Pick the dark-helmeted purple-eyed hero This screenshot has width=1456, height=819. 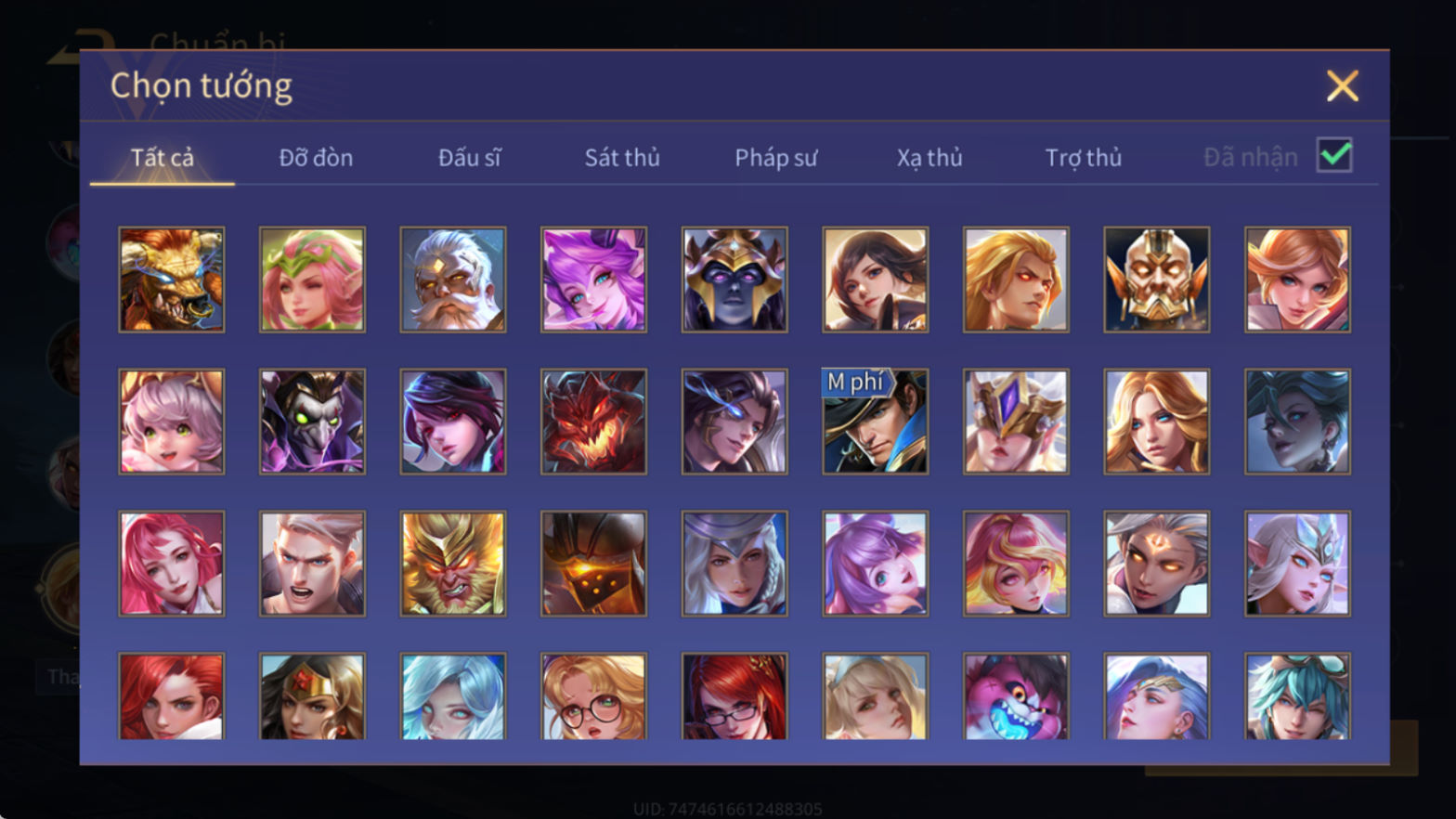coord(734,279)
